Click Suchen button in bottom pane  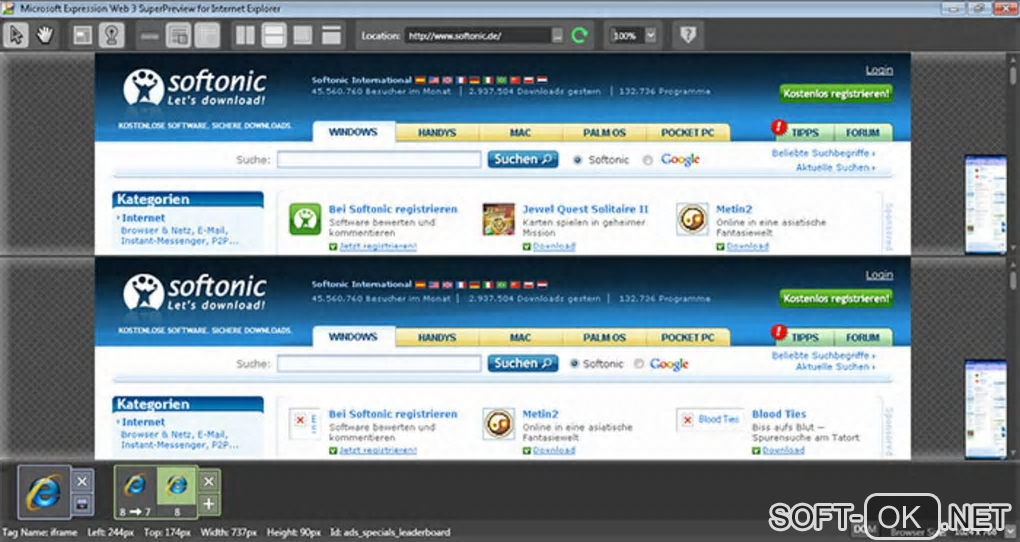tap(523, 364)
